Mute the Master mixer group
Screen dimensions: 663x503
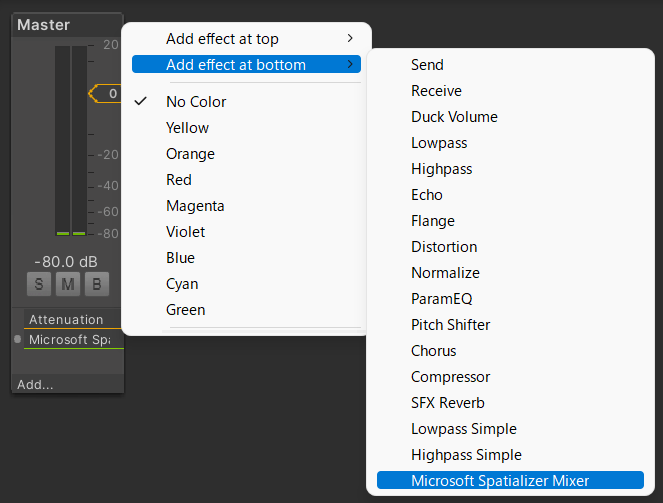click(x=68, y=284)
